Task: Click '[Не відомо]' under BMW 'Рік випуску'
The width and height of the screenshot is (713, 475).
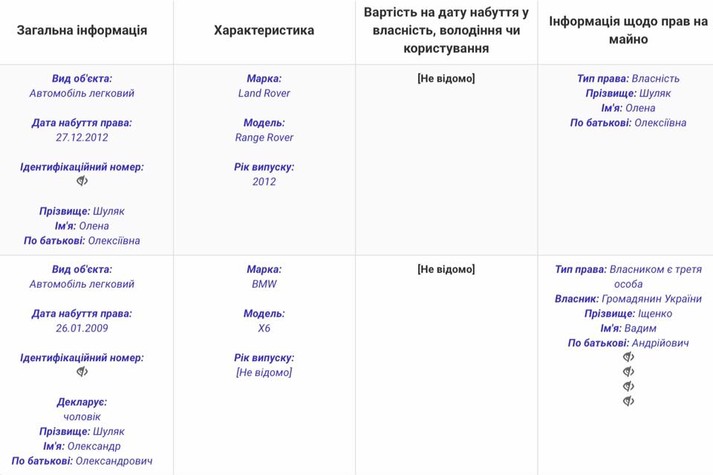Action: click(x=264, y=372)
